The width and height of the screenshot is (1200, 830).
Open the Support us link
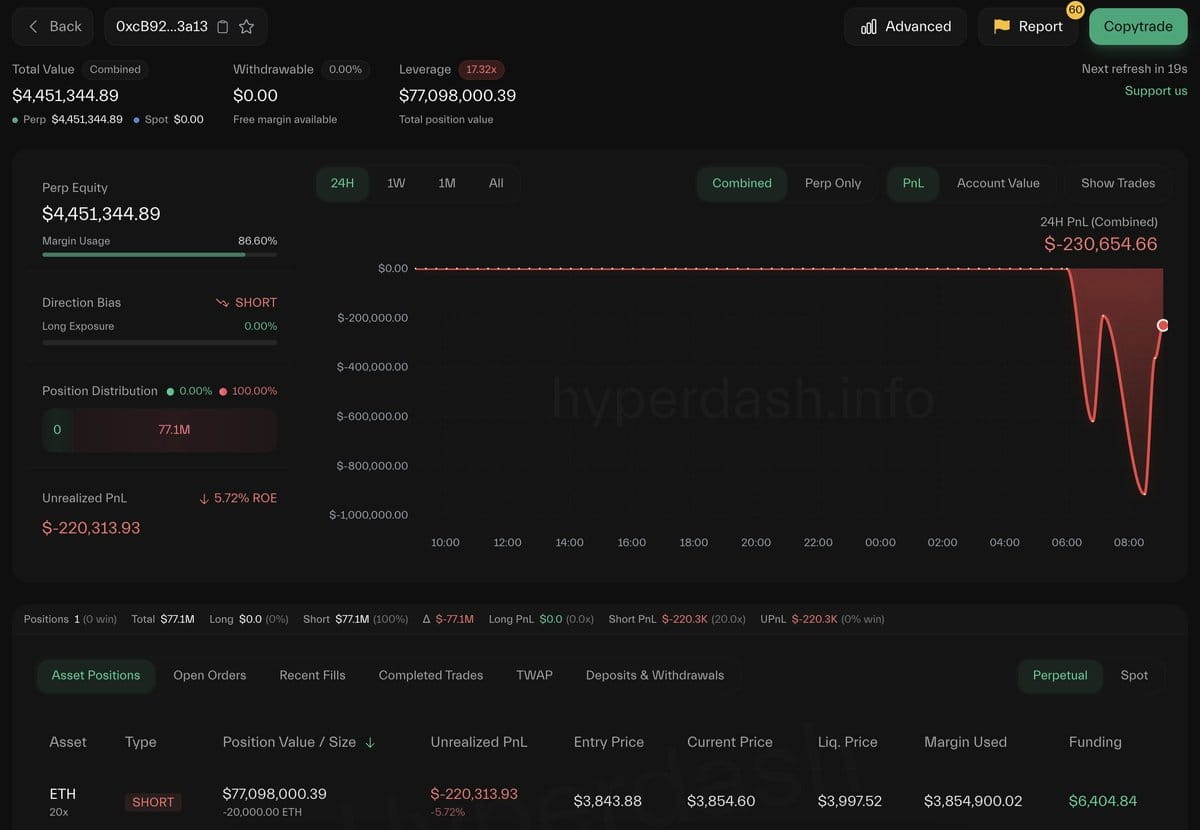tap(1156, 91)
